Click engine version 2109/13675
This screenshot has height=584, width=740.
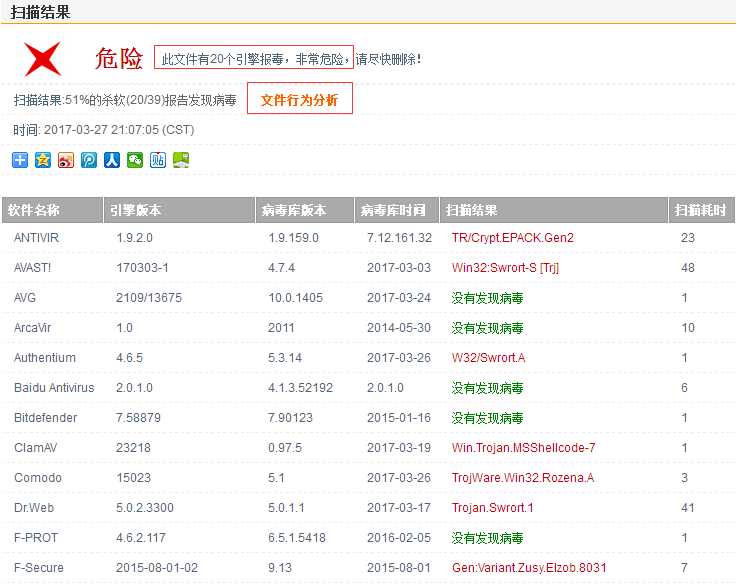pyautogui.click(x=149, y=298)
